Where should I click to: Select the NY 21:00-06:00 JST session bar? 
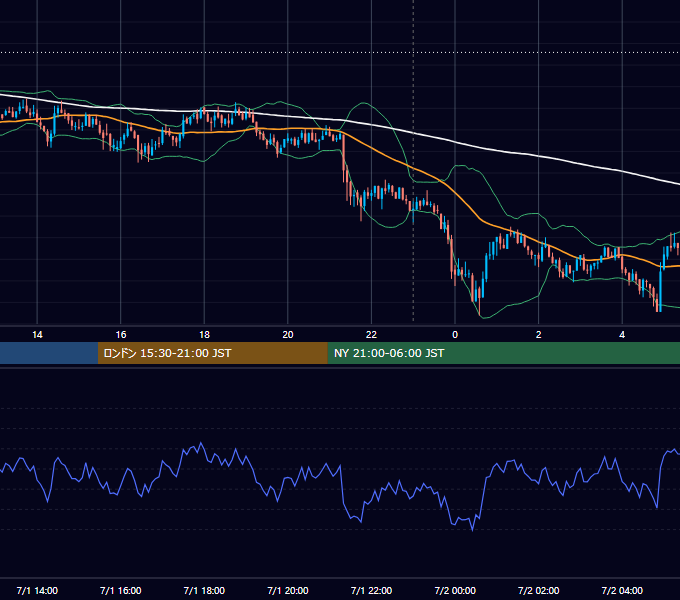[x=503, y=353]
